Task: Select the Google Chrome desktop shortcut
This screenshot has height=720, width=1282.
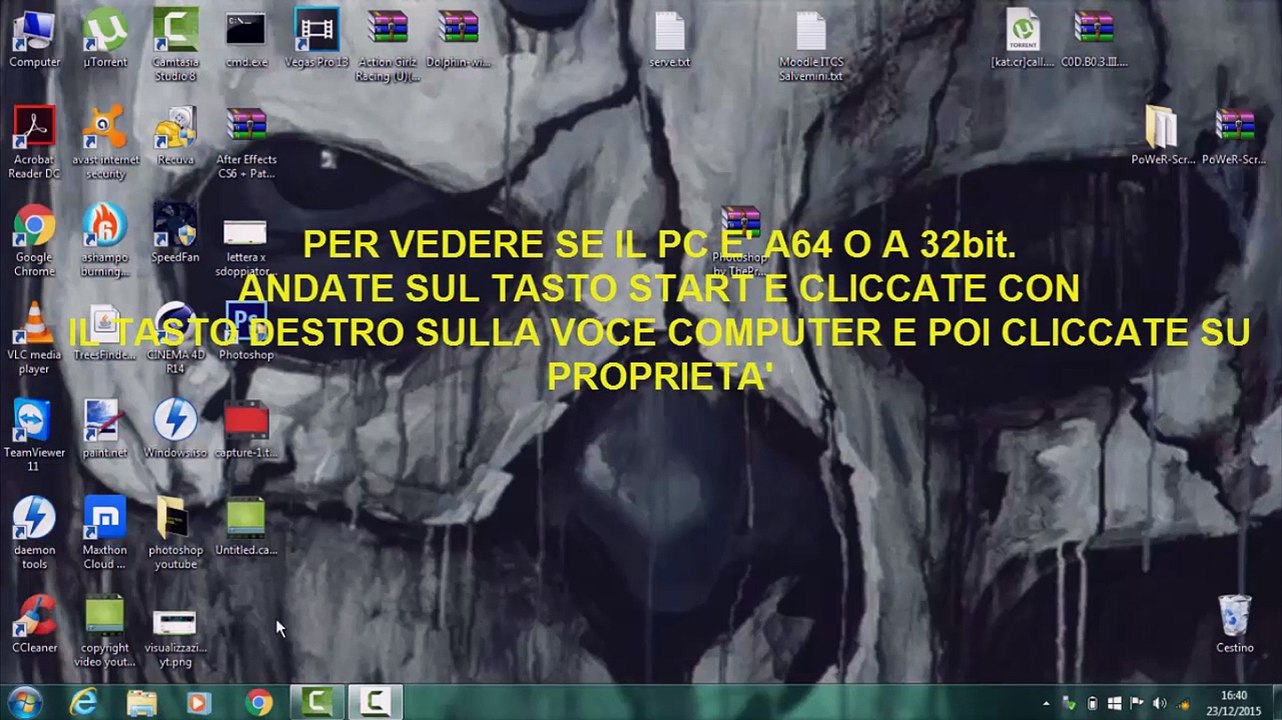Action: (x=34, y=240)
